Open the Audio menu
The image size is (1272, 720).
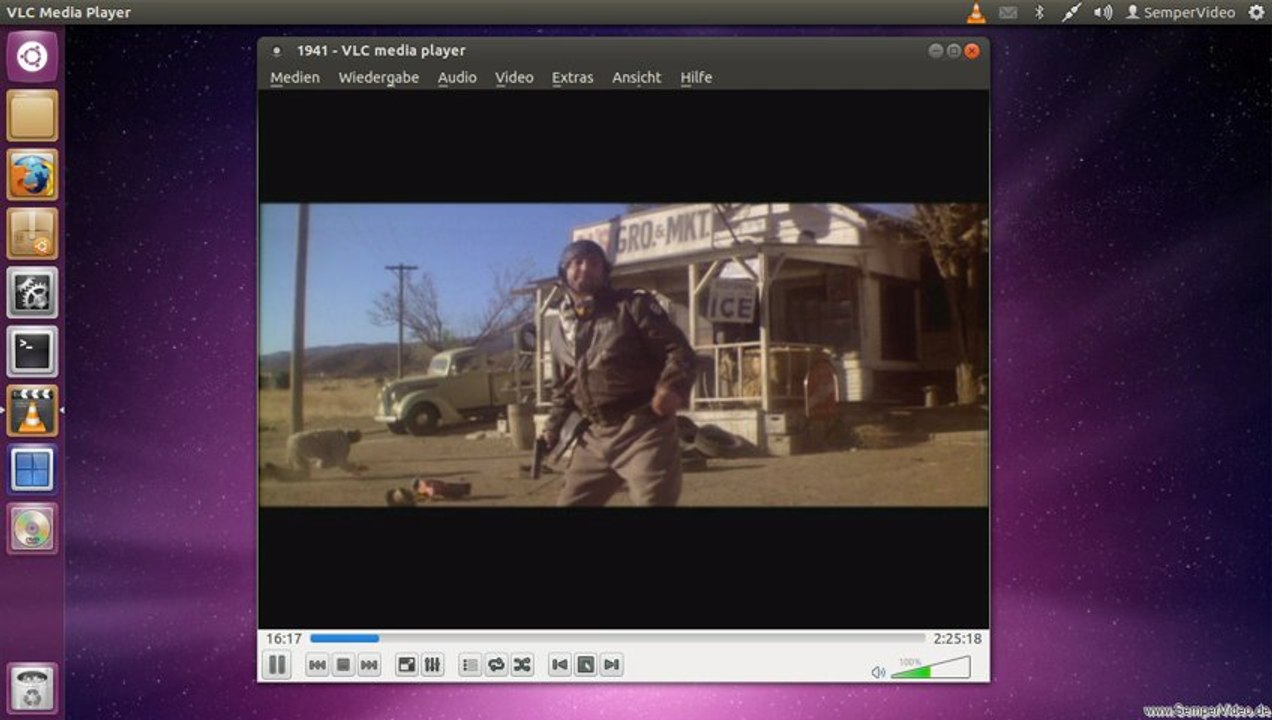tap(457, 77)
